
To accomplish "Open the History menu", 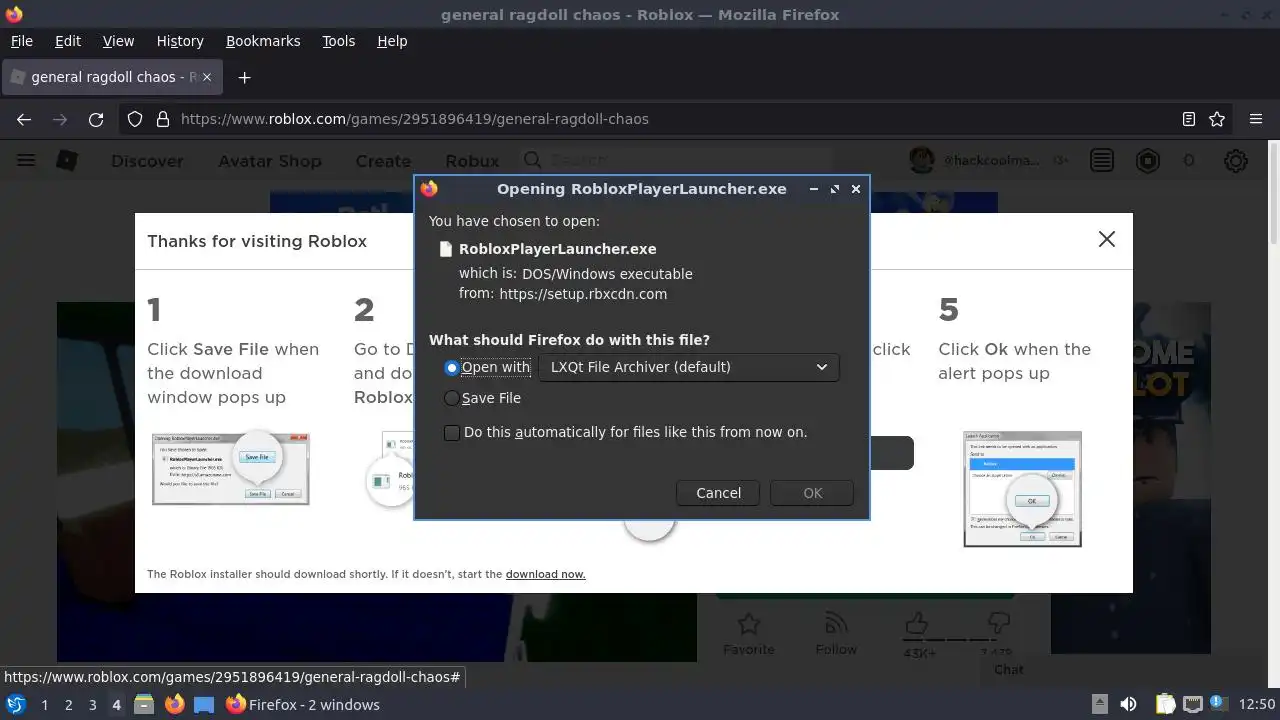I will tap(180, 41).
